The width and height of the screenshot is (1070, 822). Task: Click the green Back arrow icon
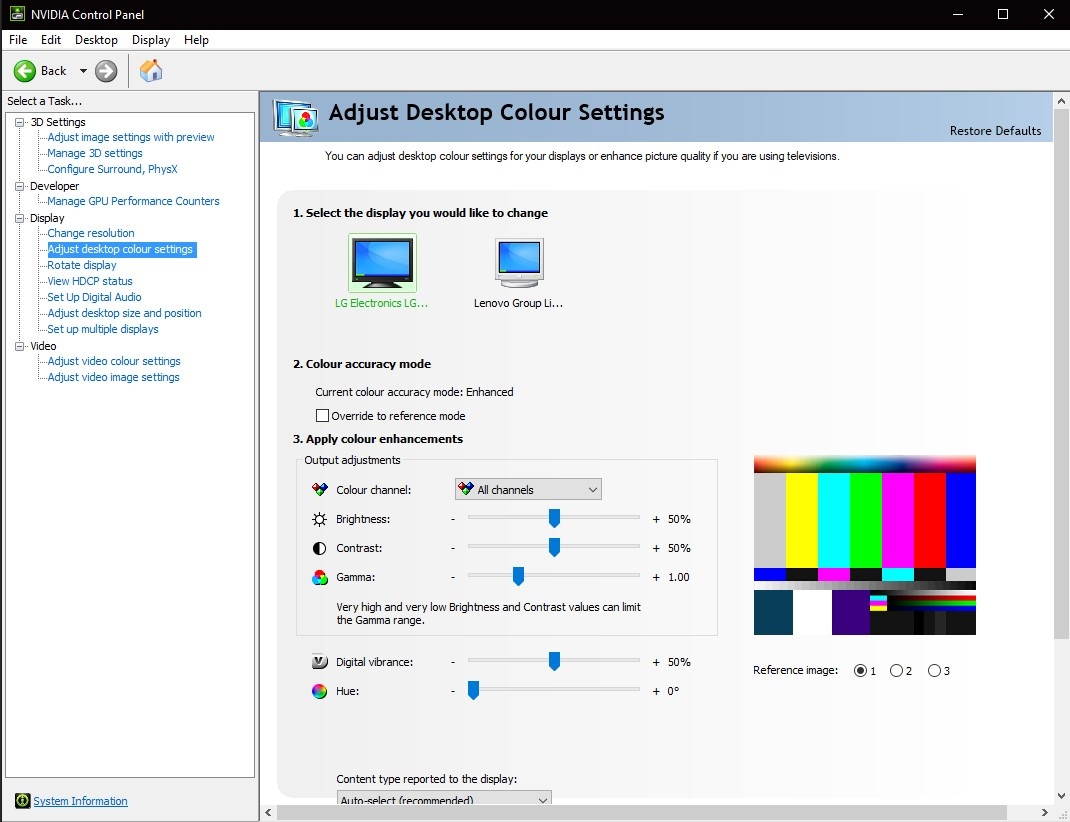[x=25, y=71]
